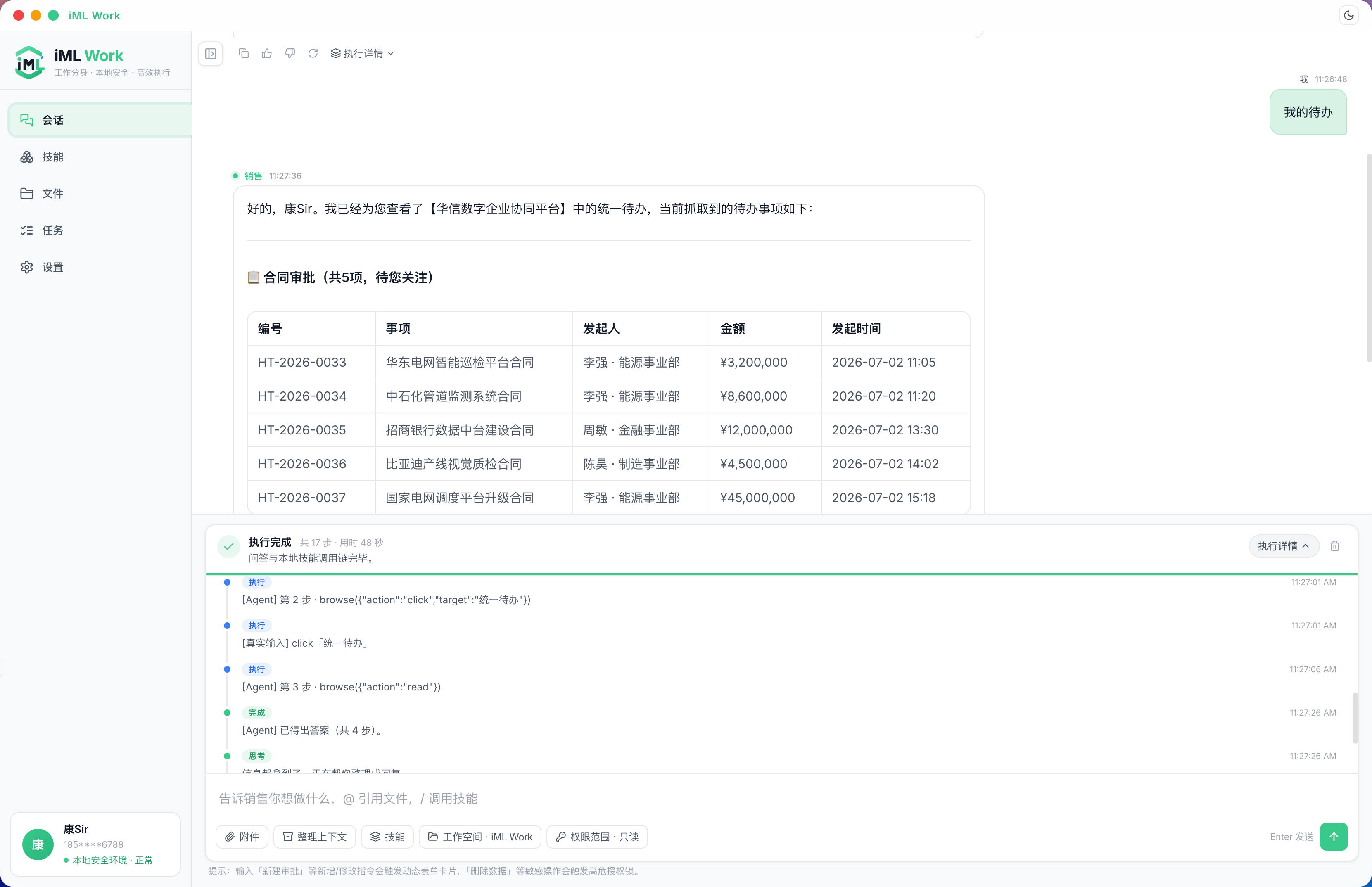Click 周敏 · 金融事业部 cell
The width and height of the screenshot is (1372, 887).
(641, 430)
